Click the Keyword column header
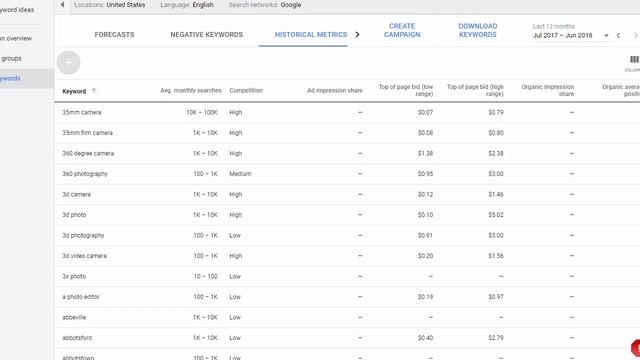Image resolution: width=640 pixels, height=360 pixels. pyautogui.click(x=74, y=91)
